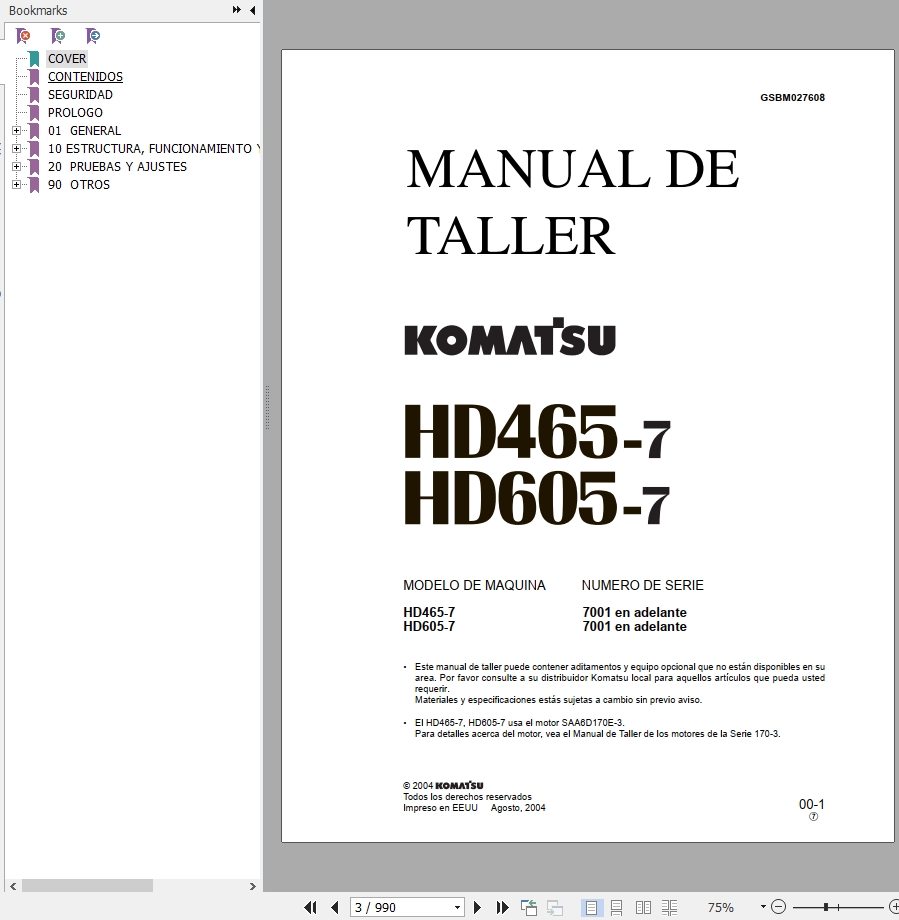Screen dimensions: 899x920
Task: Click the page number field showing 3 / 990
Action: click(x=400, y=908)
